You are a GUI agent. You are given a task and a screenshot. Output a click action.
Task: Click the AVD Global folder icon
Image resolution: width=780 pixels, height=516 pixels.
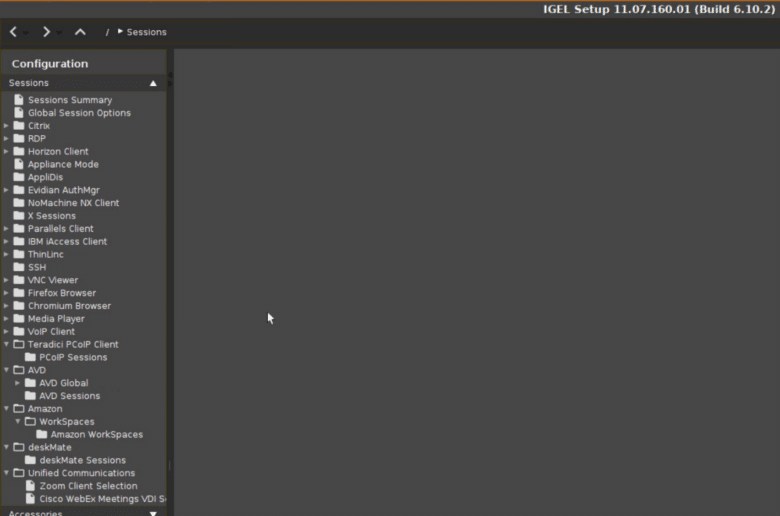(x=30, y=383)
